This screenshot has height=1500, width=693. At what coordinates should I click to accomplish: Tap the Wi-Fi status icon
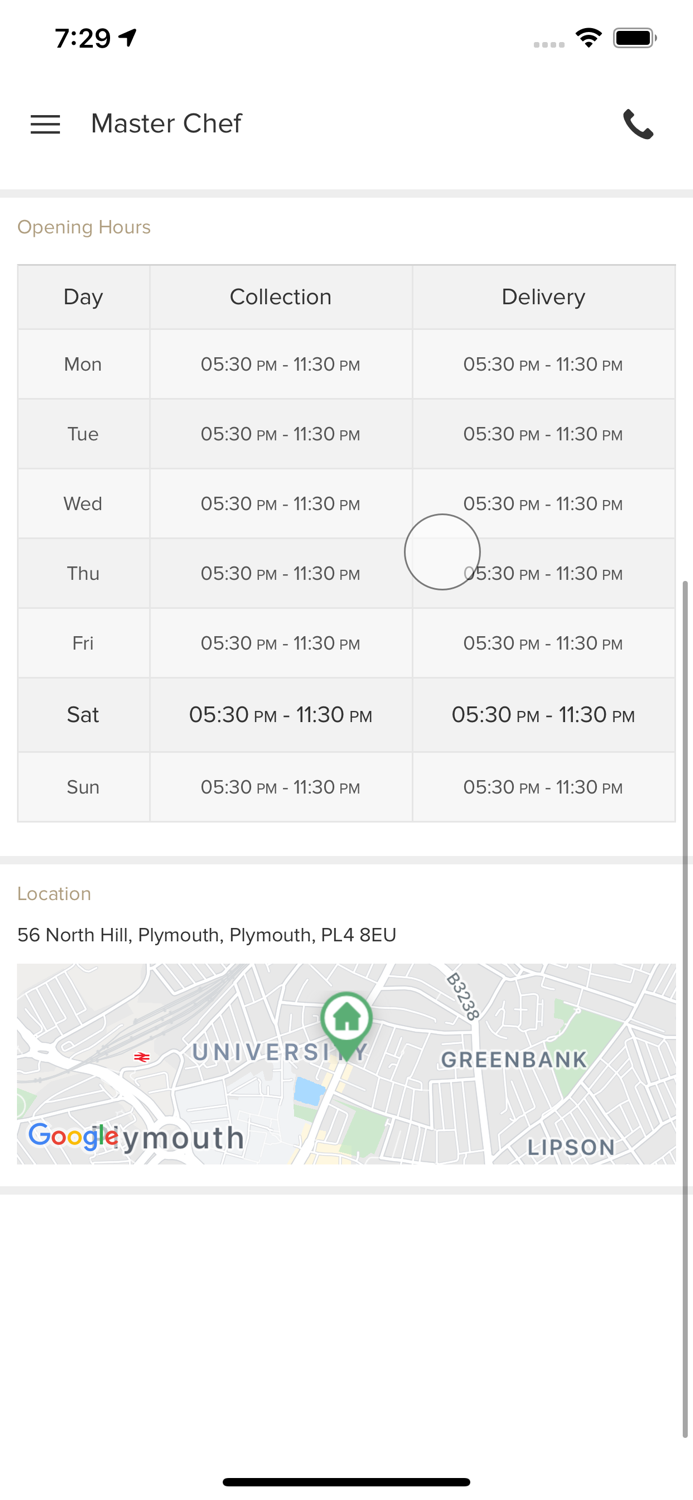click(x=589, y=38)
